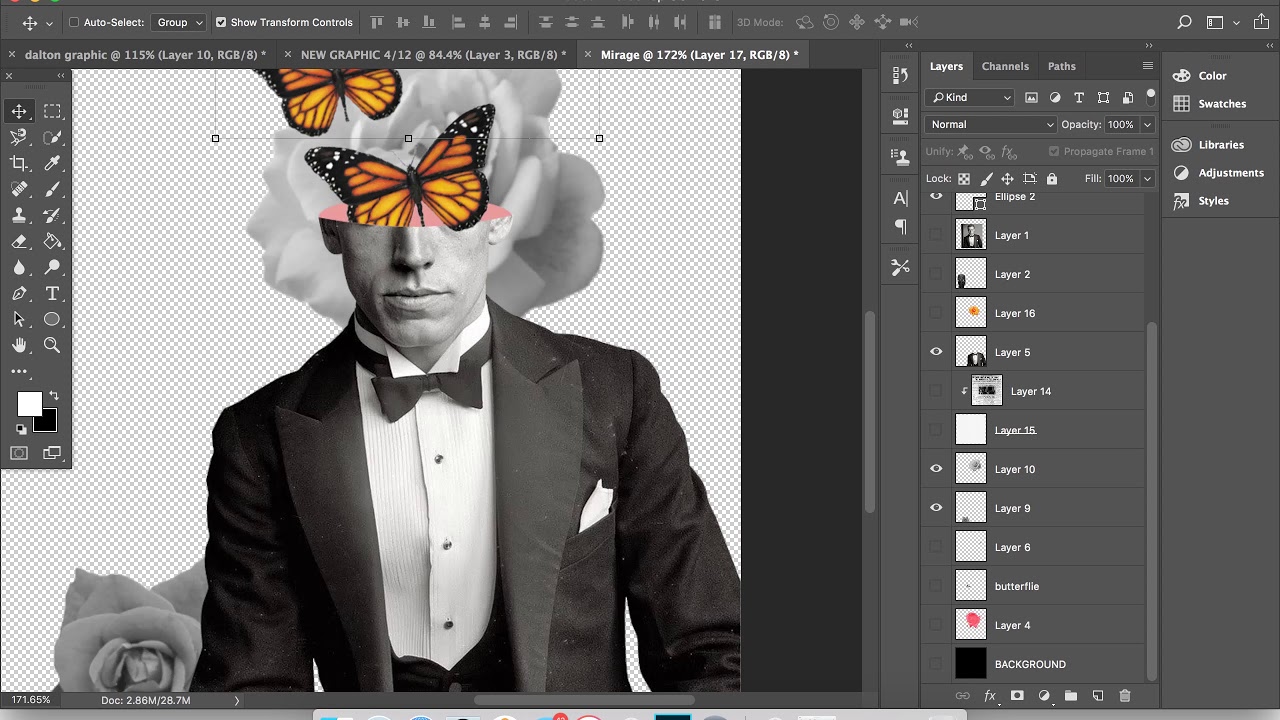Uncheck Show Transform Controls
The image size is (1280, 720).
point(221,22)
